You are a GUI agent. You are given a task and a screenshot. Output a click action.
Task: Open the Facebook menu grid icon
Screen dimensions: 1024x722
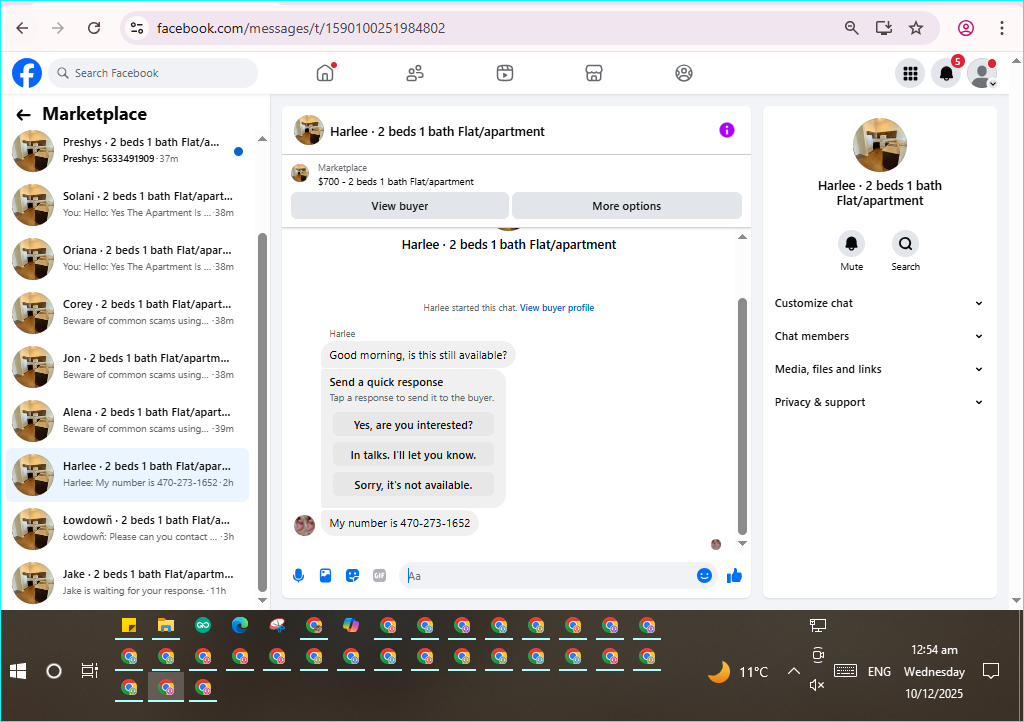[910, 73]
